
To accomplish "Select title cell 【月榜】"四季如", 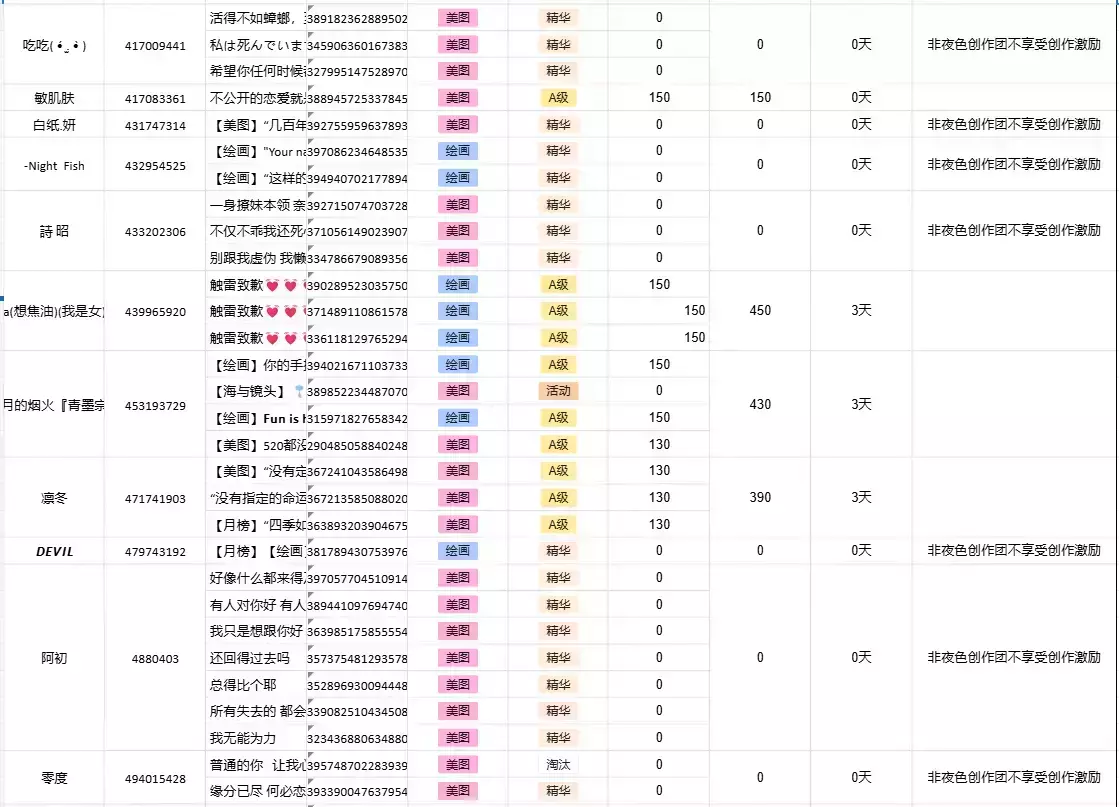I will pos(256,524).
